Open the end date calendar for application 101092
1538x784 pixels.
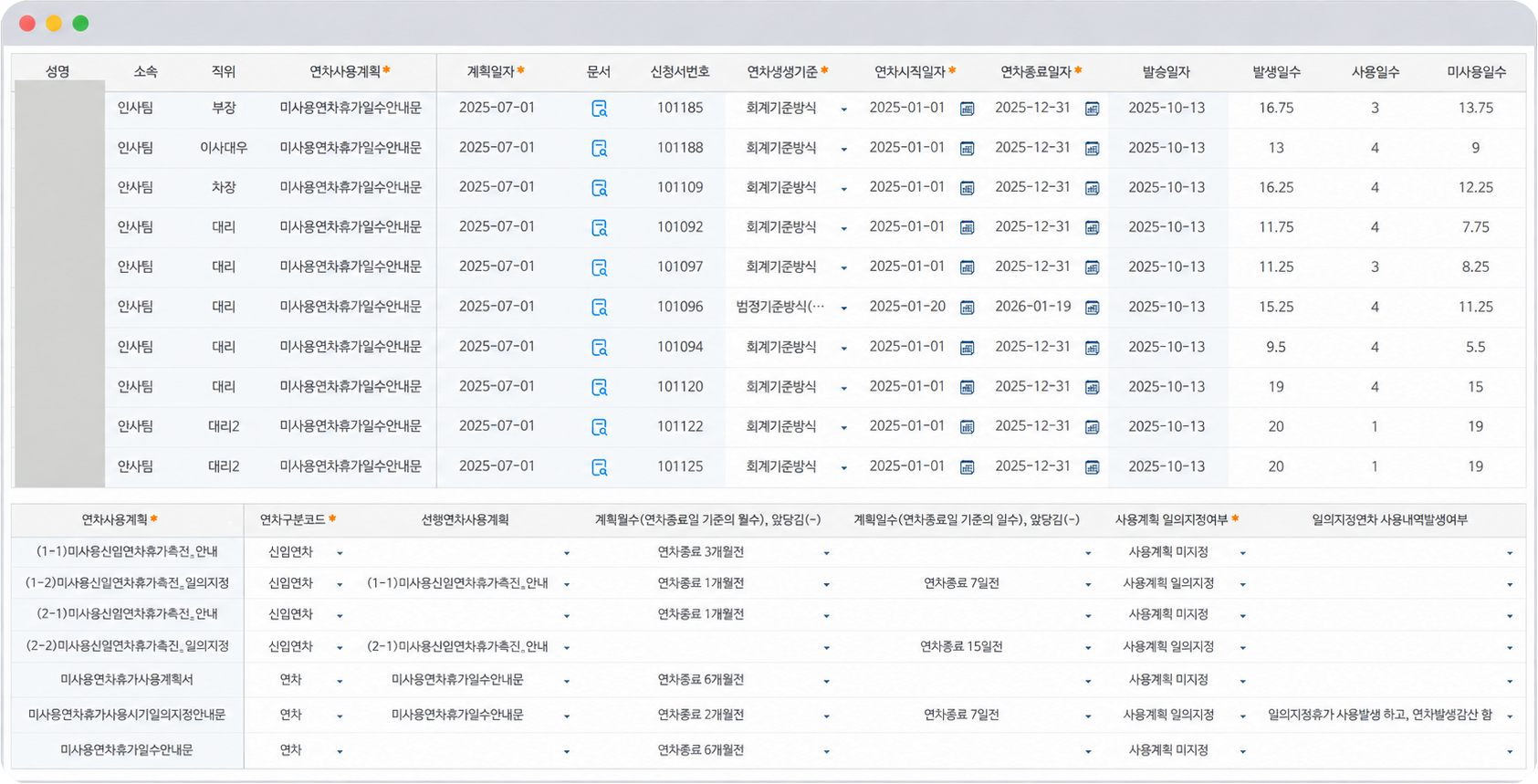(x=1092, y=228)
